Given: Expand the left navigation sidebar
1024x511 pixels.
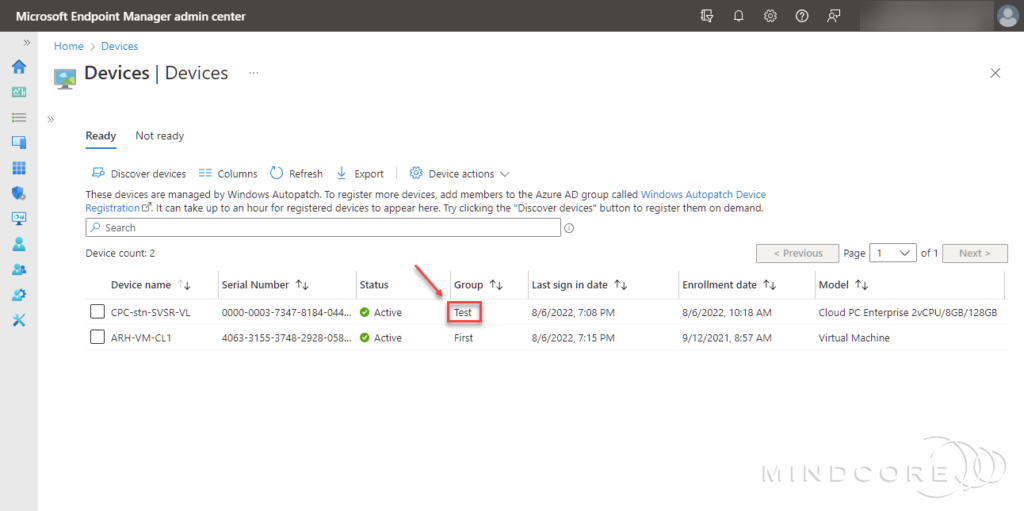Looking at the screenshot, I should coord(27,43).
